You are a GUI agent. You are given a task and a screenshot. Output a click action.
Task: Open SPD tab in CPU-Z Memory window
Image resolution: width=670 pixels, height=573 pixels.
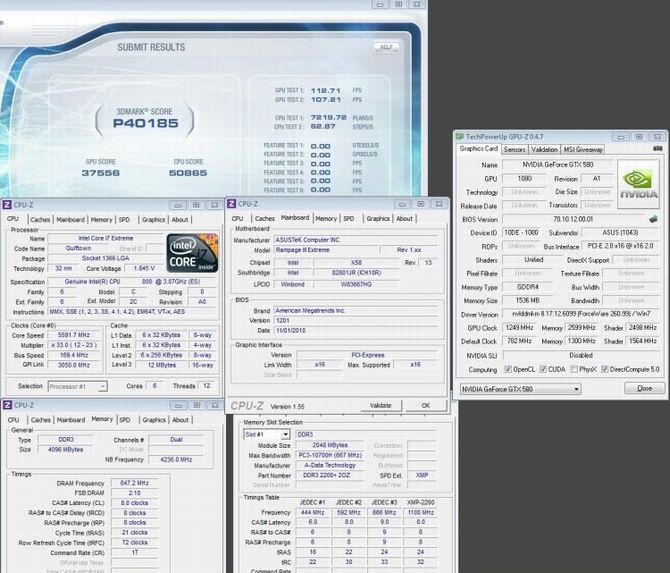[125, 420]
